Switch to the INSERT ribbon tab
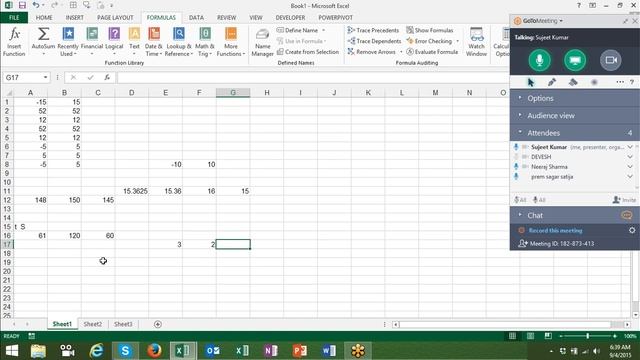This screenshot has width=640, height=360. [x=74, y=18]
